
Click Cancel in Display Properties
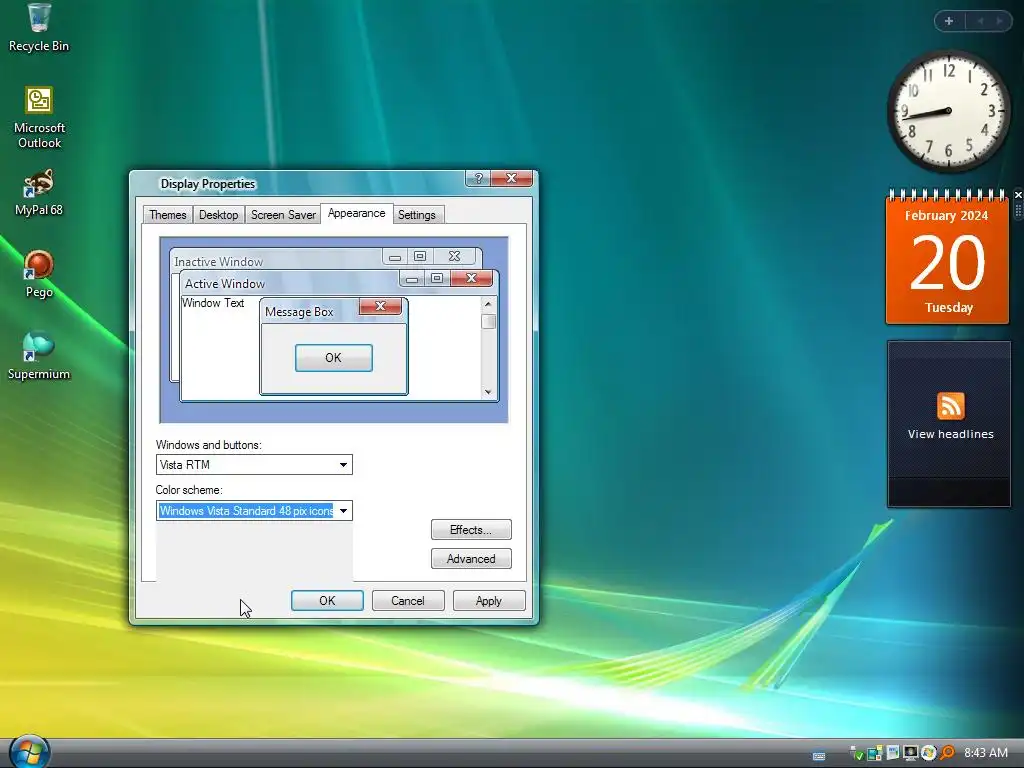click(408, 601)
